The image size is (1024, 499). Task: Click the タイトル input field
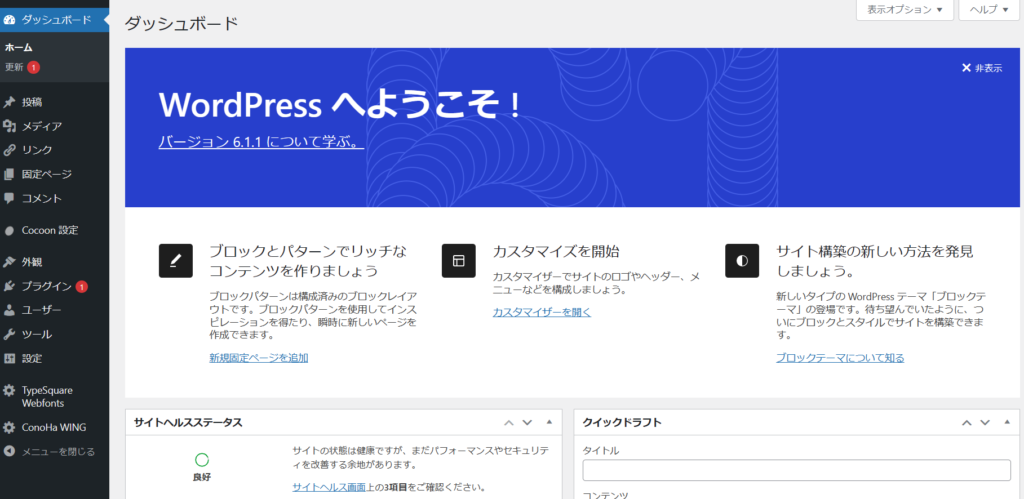click(x=797, y=470)
